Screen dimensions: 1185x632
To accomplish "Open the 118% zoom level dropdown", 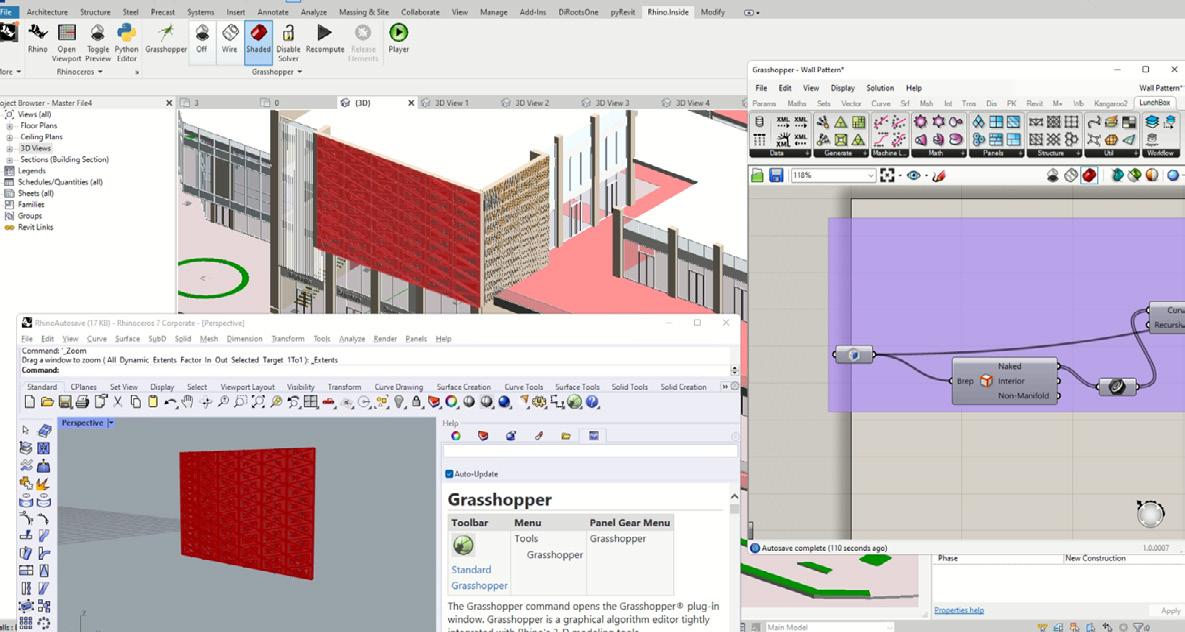I will point(871,175).
